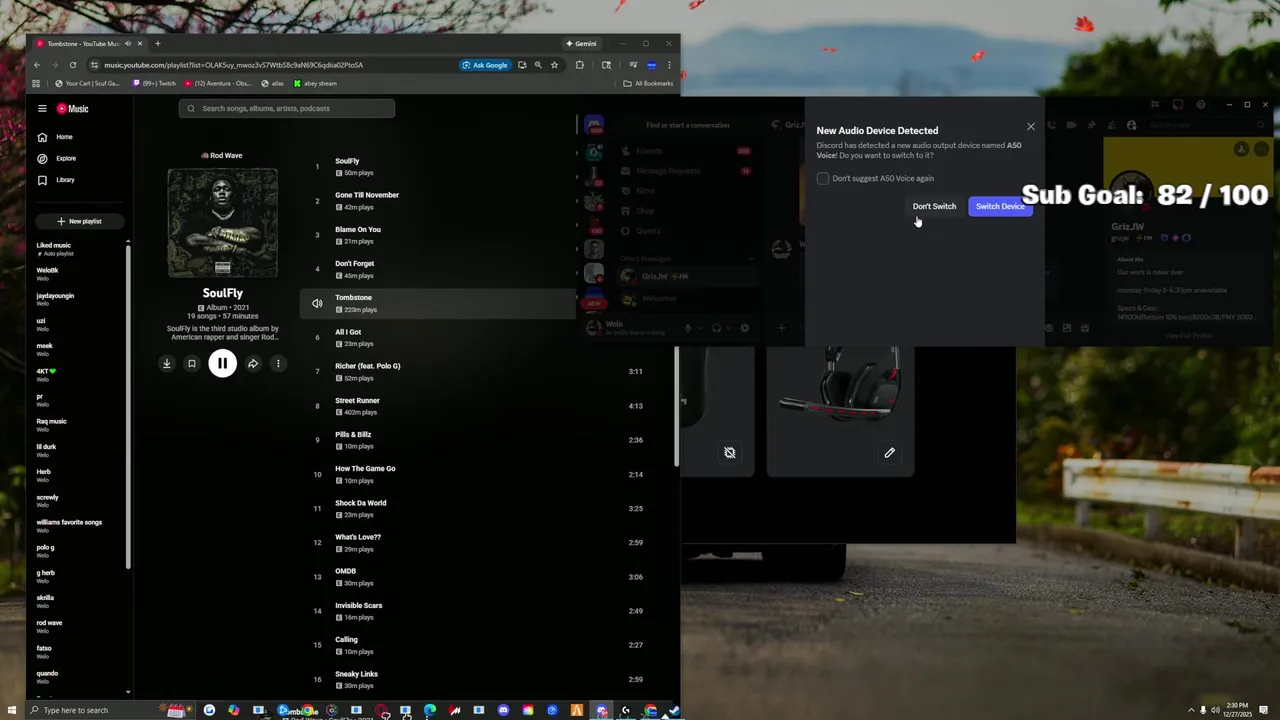Image resolution: width=1280 pixels, height=720 pixels.
Task: Save SoulFly album to library
Action: [x=192, y=364]
